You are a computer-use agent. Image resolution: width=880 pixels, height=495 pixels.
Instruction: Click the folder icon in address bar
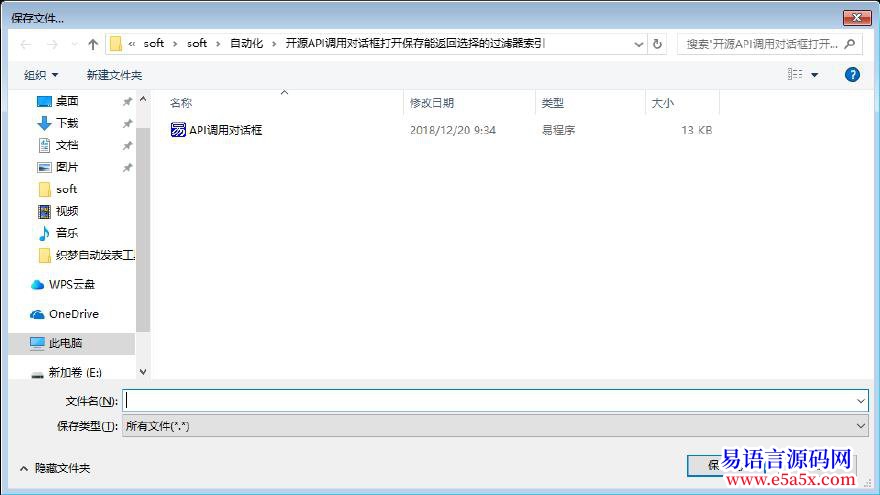[116, 44]
